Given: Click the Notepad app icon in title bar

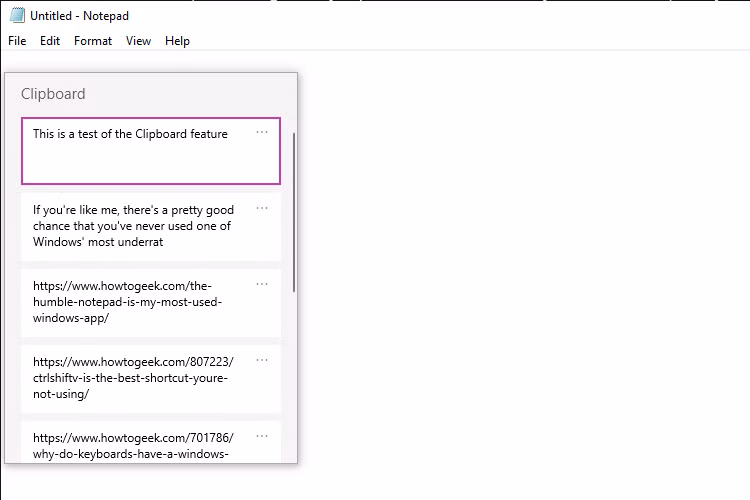Looking at the screenshot, I should click(17, 16).
